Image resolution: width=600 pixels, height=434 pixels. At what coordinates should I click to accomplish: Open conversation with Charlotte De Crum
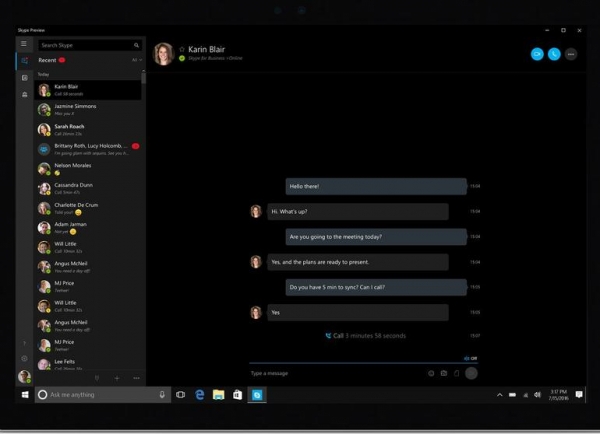pyautogui.click(x=88, y=208)
